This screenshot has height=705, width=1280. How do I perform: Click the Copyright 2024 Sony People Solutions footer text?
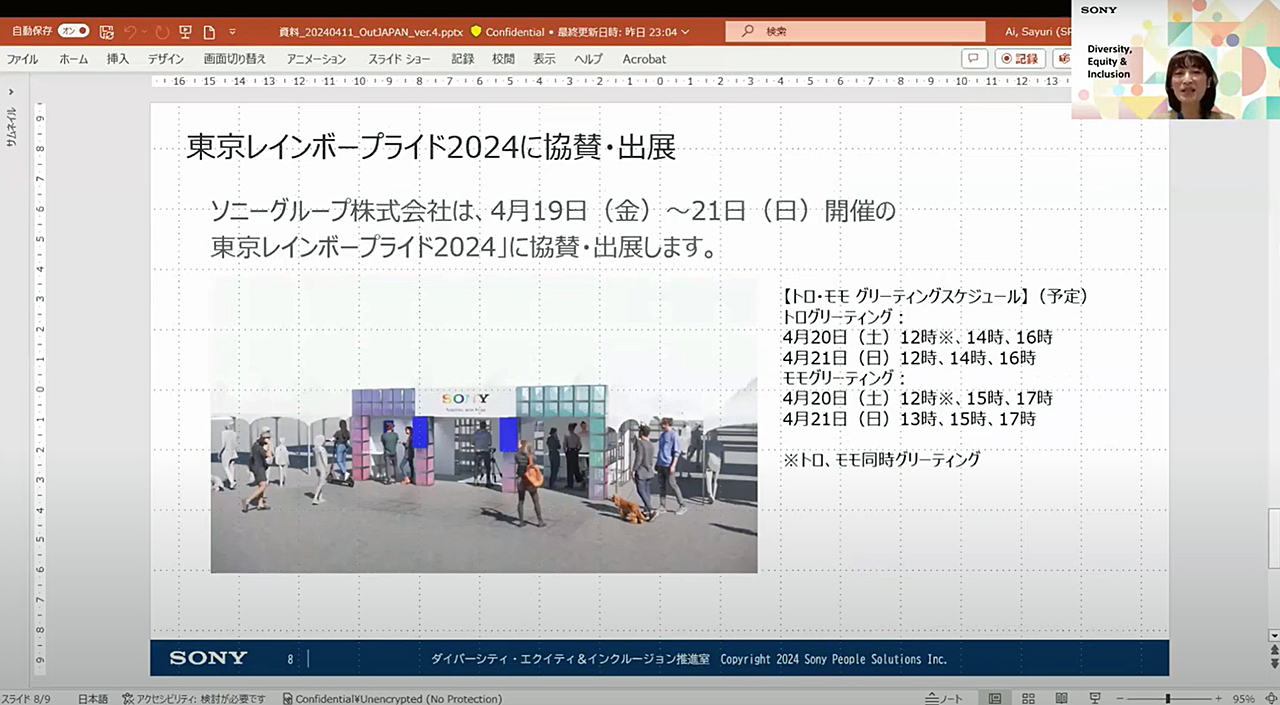click(833, 659)
